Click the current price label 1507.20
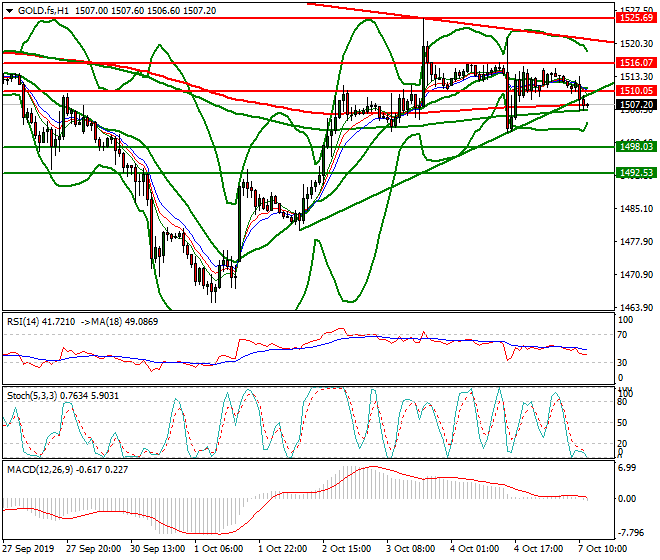 point(636,104)
